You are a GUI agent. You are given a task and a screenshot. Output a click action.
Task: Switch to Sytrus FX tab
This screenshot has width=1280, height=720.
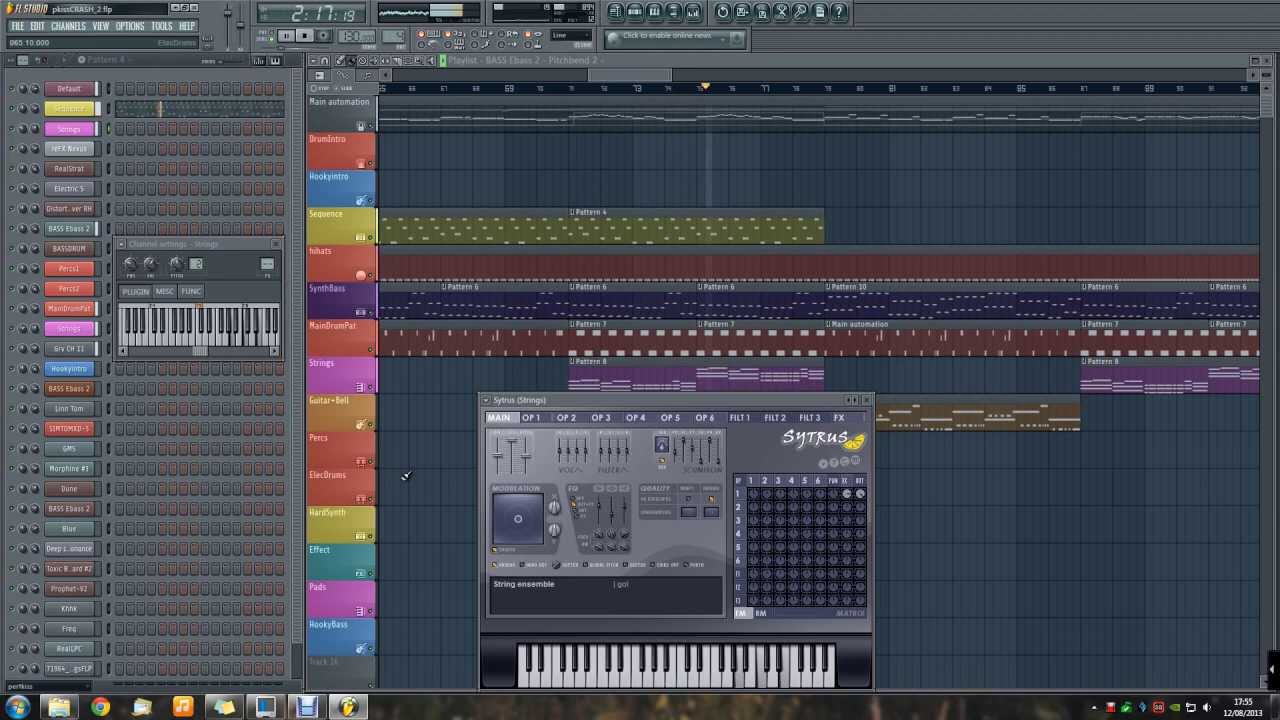point(839,417)
